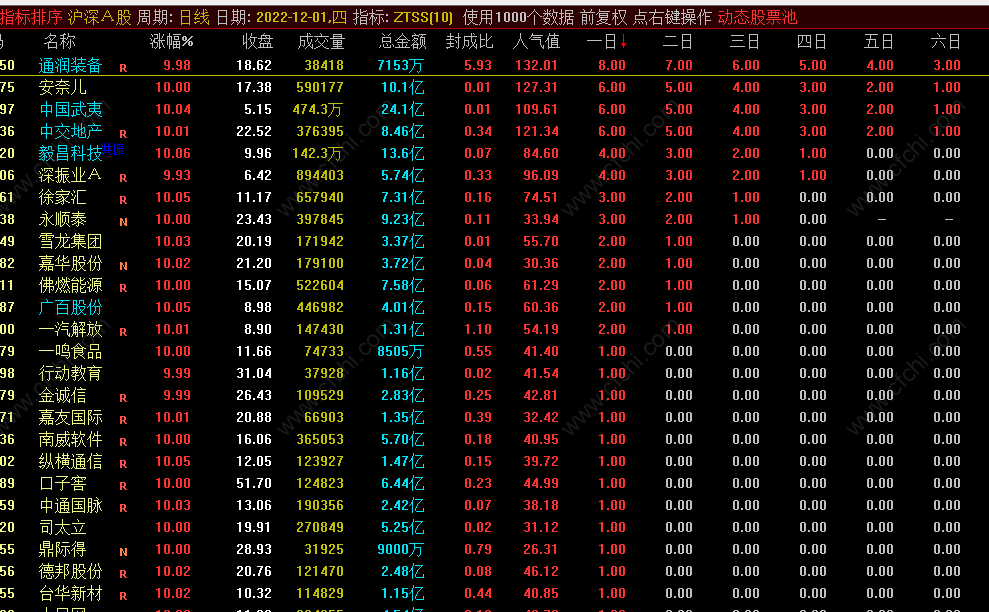989x612 pixels.
Task: Select stock 德邦股份
Action: coord(70,572)
